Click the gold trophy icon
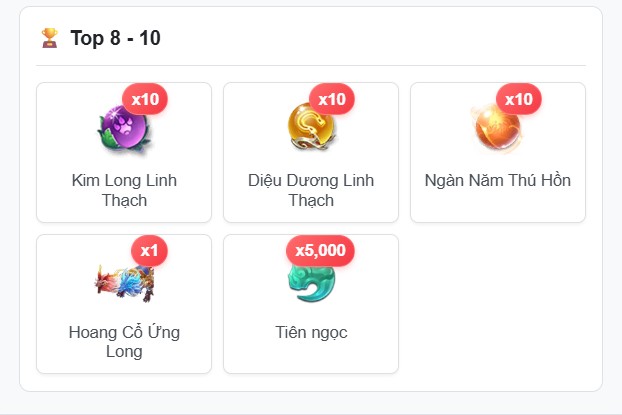This screenshot has height=415, width=622. click(50, 38)
